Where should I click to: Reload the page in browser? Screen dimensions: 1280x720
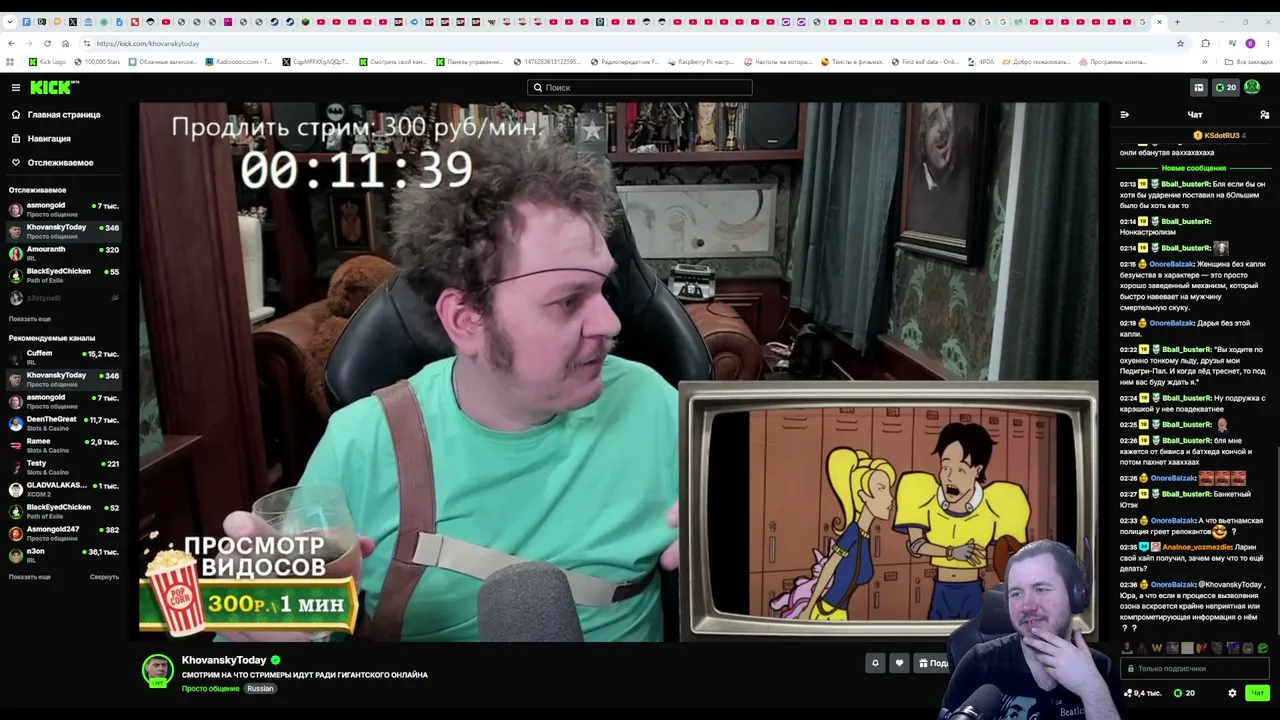coord(47,43)
